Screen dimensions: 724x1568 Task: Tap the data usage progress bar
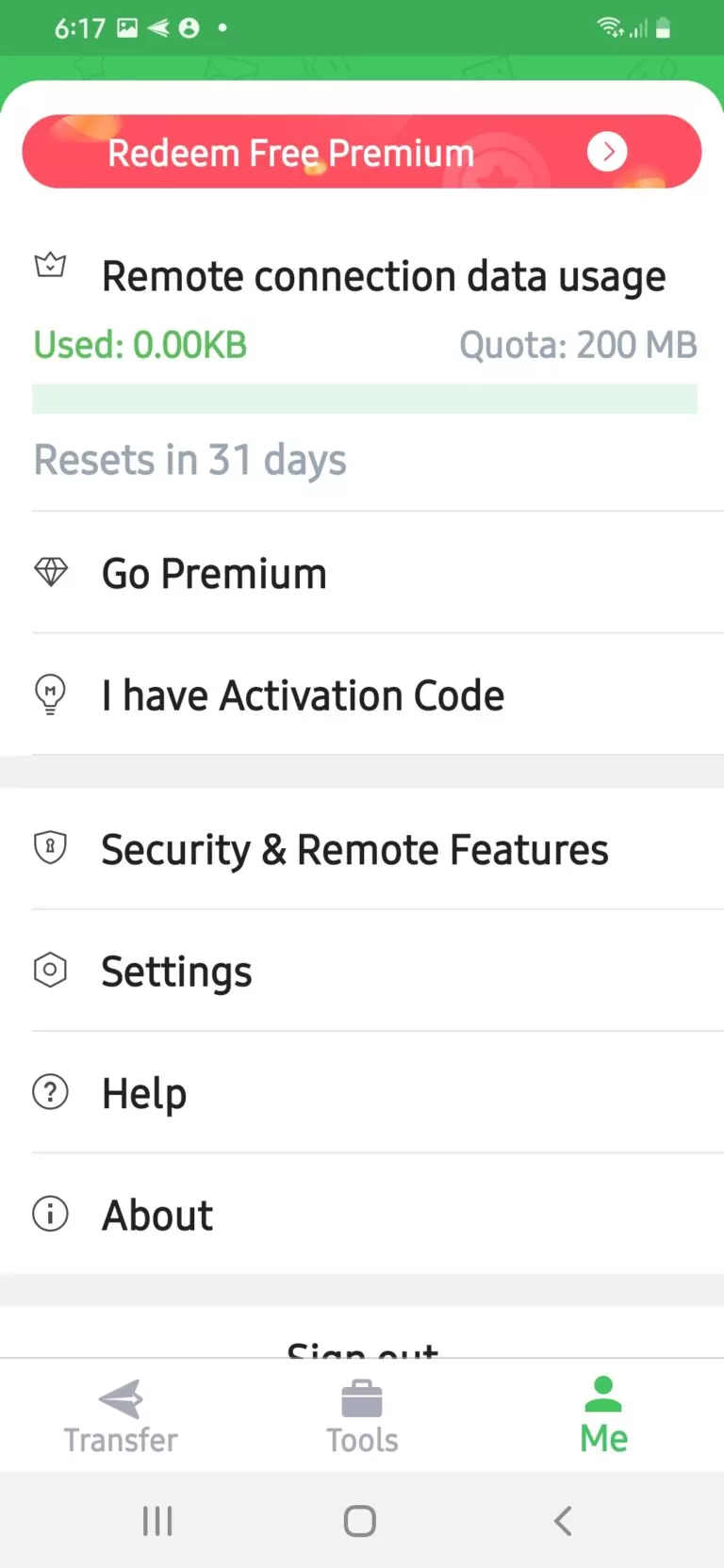click(x=365, y=399)
